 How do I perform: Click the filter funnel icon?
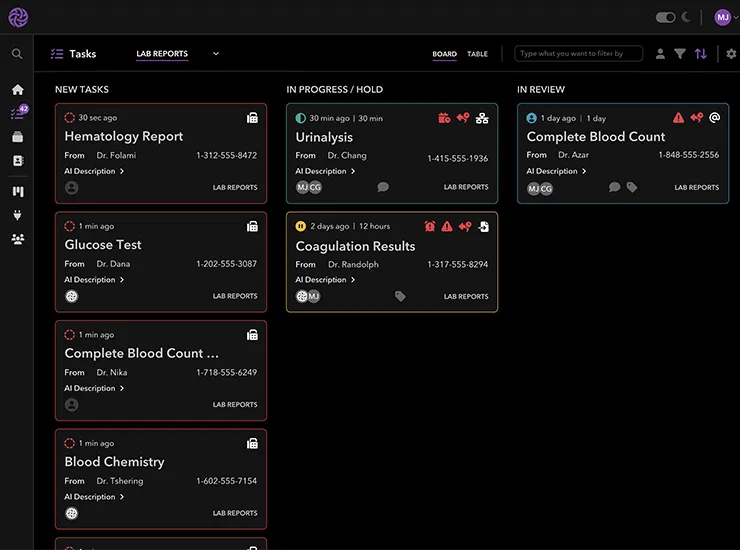pos(680,54)
